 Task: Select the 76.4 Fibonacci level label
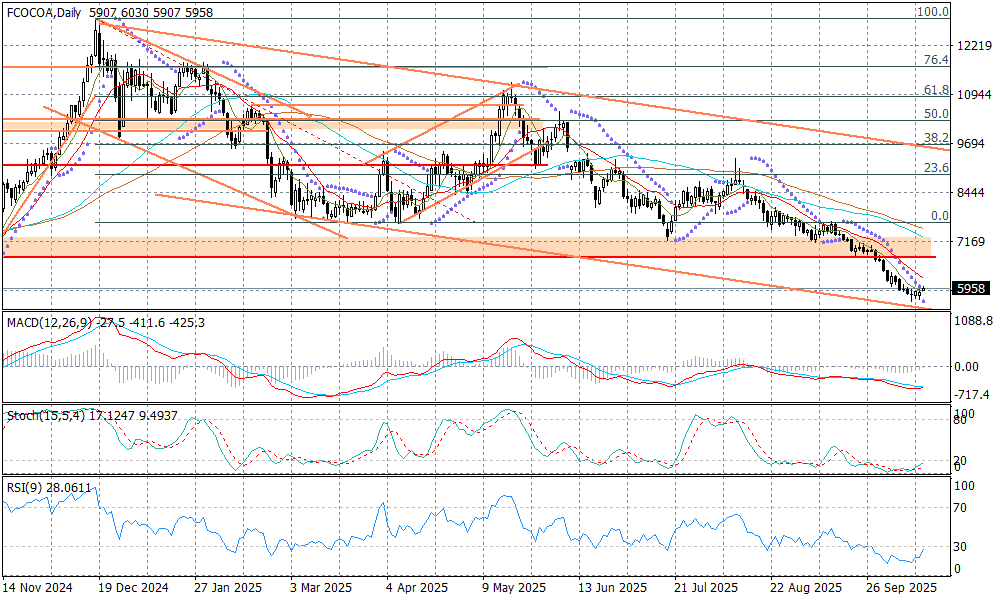[x=934, y=60]
